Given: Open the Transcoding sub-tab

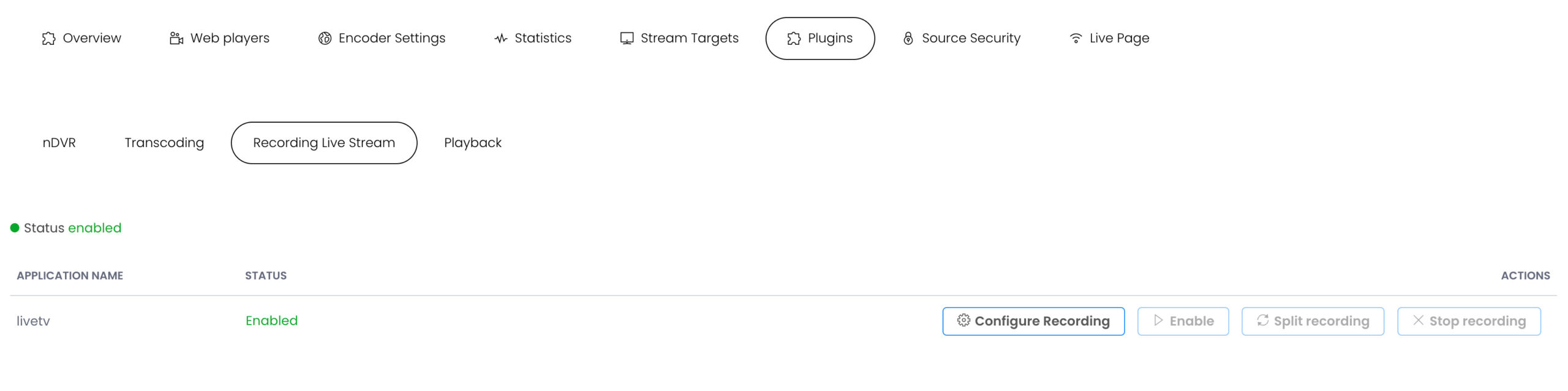Looking at the screenshot, I should (164, 143).
